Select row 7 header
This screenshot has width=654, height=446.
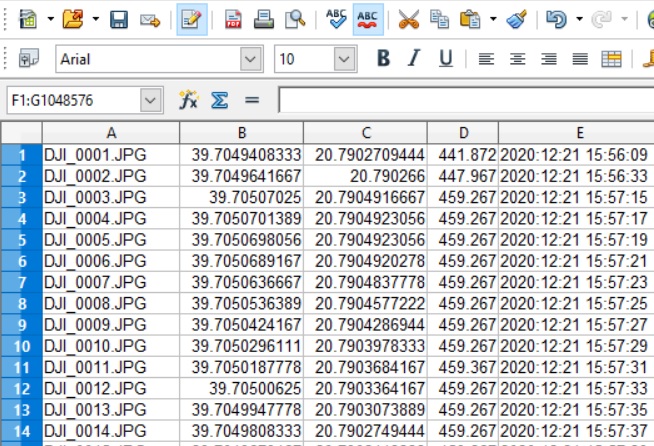(x=22, y=282)
